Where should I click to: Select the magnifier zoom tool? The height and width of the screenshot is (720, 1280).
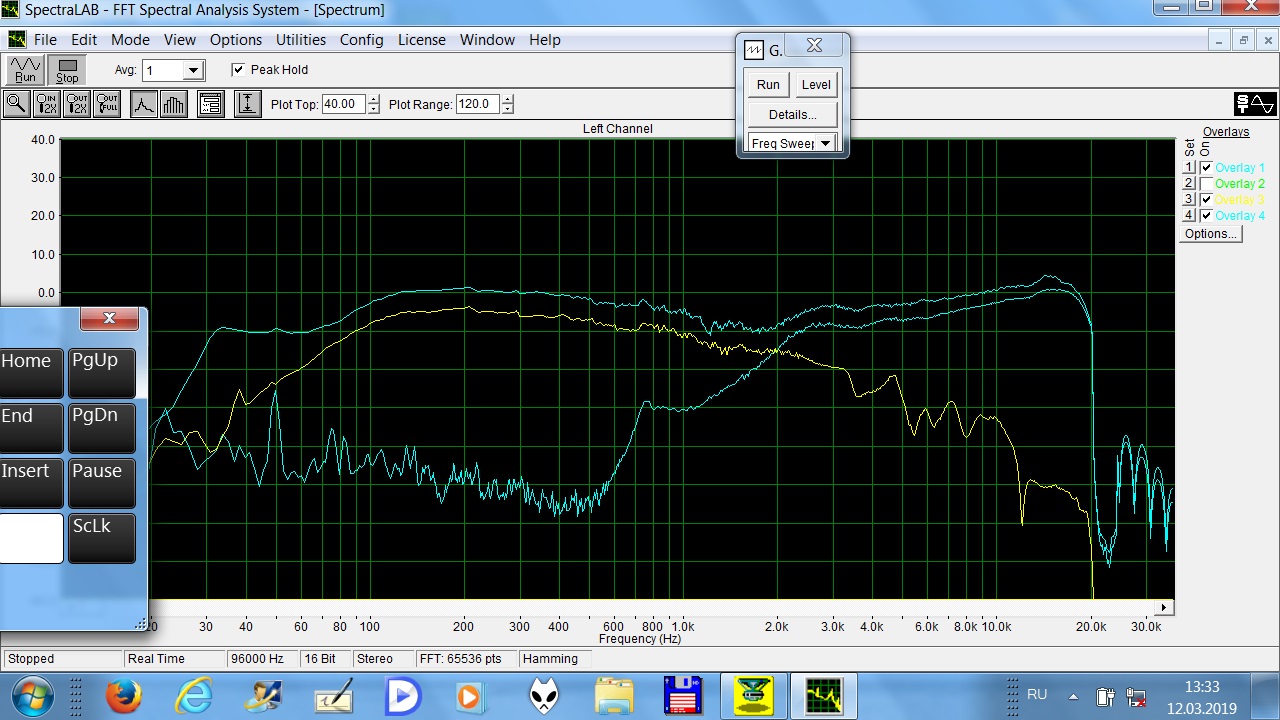(x=16, y=104)
